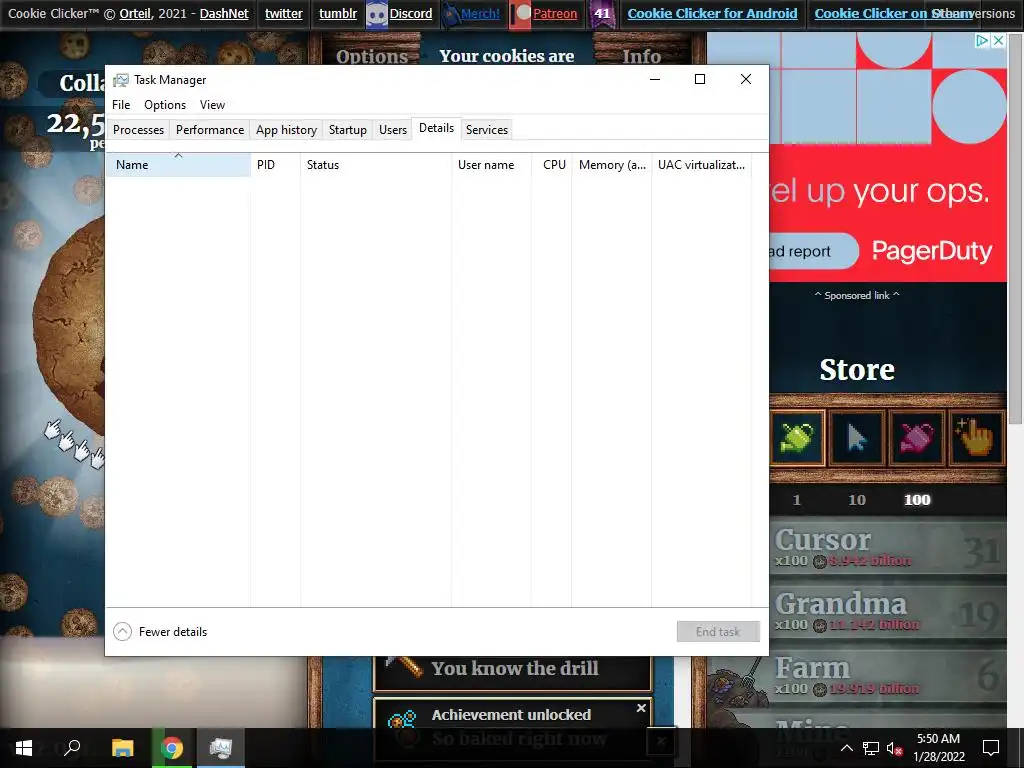The image size is (1024, 768).
Task: Buy the orange hand upgrade
Action: click(976, 437)
